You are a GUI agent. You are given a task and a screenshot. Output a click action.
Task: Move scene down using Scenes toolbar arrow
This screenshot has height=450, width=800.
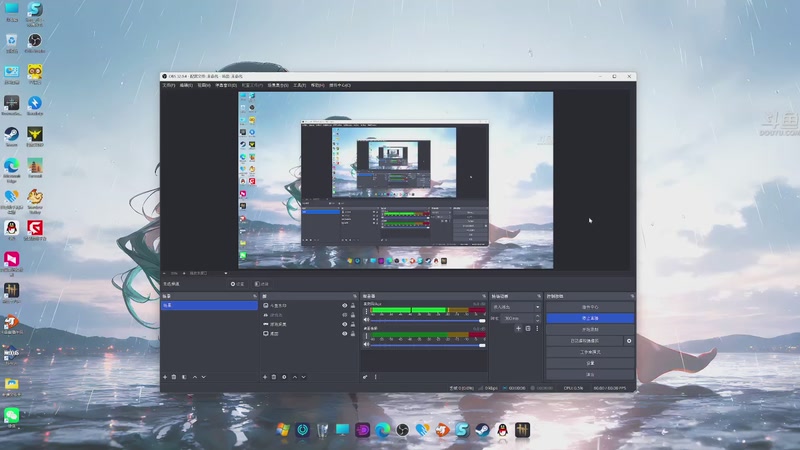tap(204, 377)
